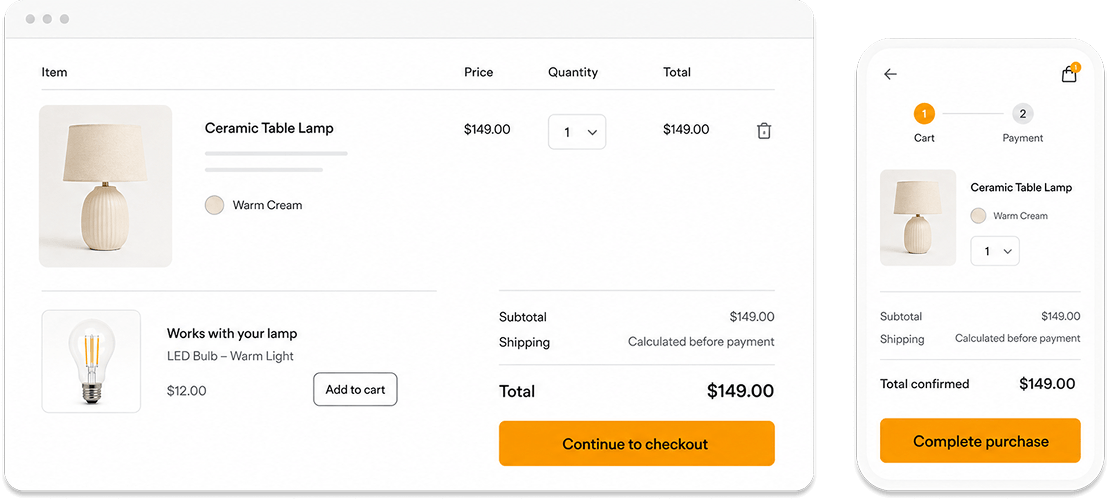The width and height of the screenshot is (1109, 500).
Task: Select step 1 Cart circle
Action: 924,113
